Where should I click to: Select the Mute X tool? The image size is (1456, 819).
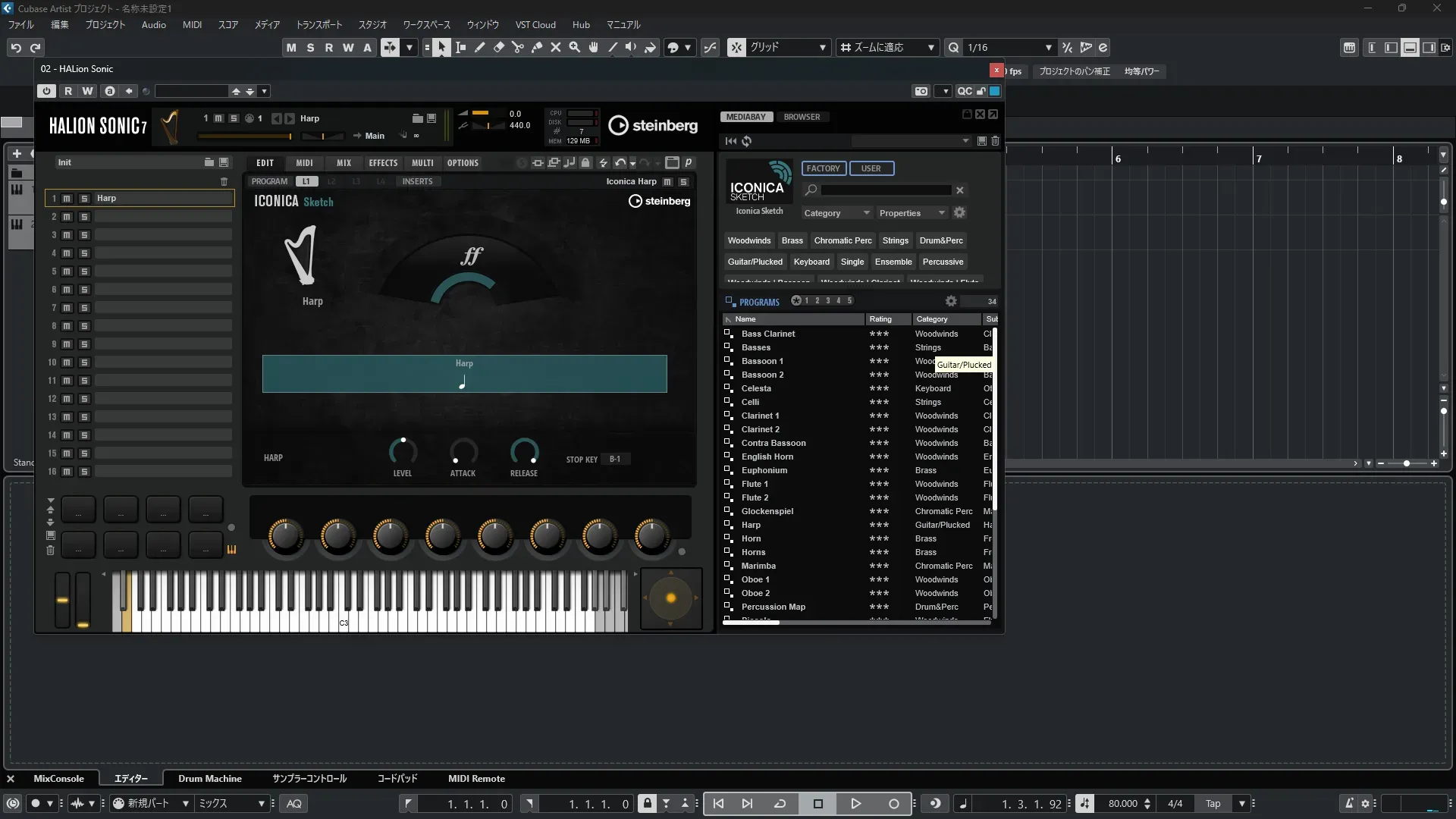point(555,47)
